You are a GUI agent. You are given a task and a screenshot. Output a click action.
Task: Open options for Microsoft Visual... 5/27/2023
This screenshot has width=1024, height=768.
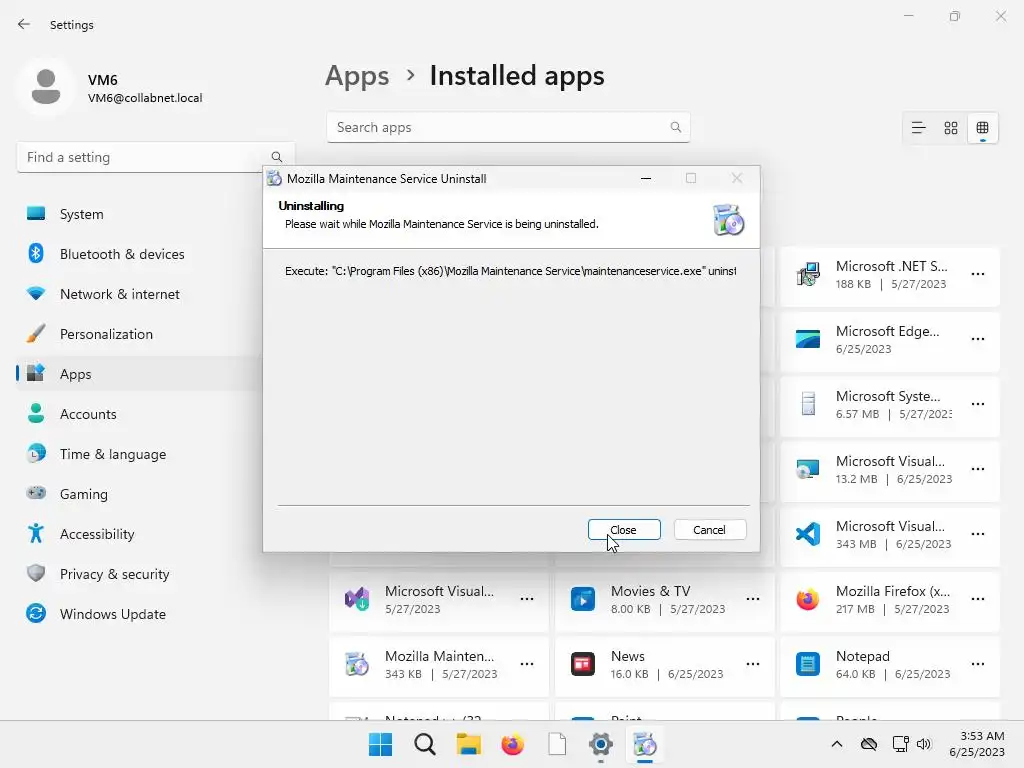click(x=527, y=599)
